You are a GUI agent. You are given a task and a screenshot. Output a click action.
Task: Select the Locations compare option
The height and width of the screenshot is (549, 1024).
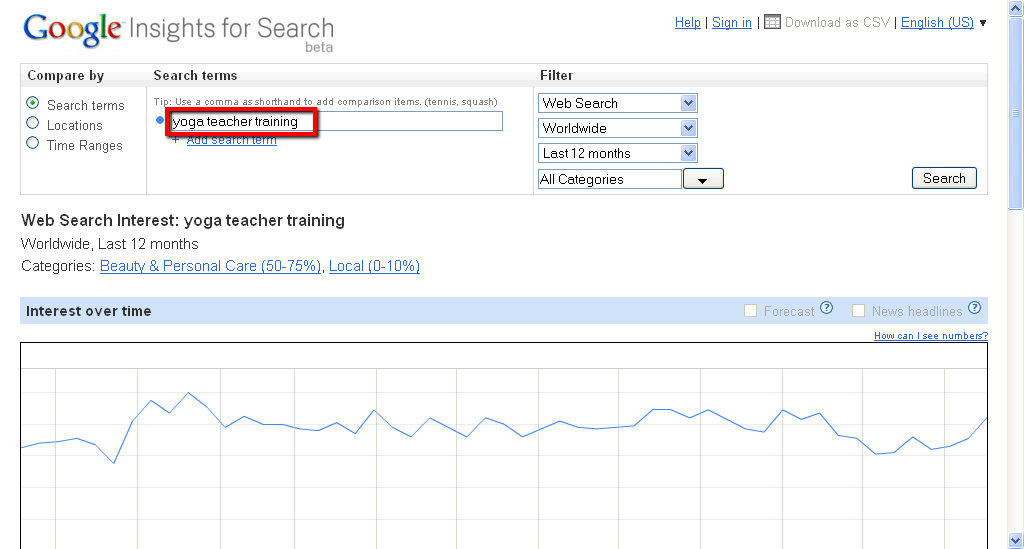33,124
